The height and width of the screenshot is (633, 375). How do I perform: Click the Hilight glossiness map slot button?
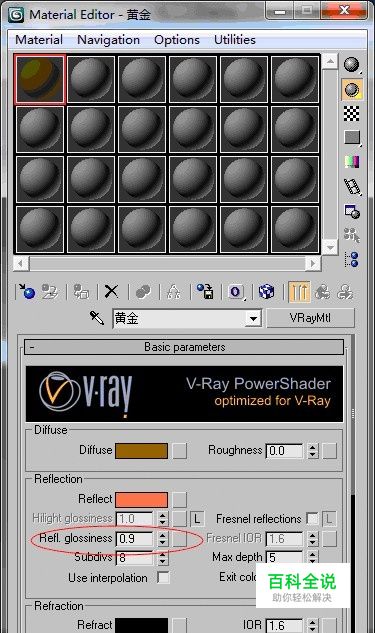[180, 519]
